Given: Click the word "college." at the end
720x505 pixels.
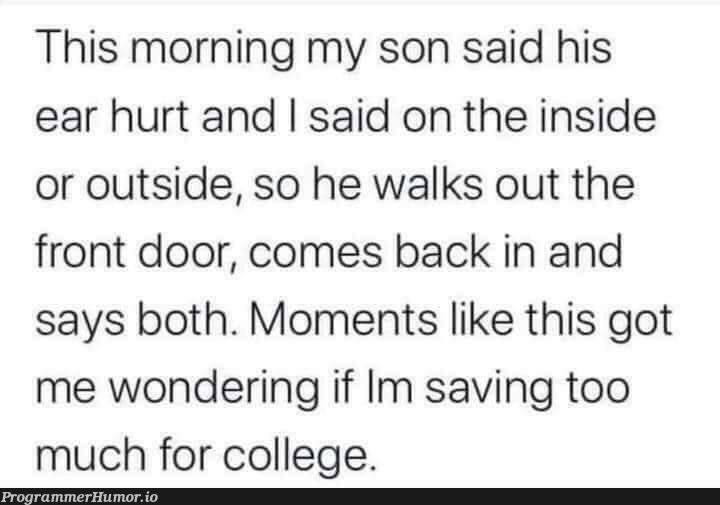Looking at the screenshot, I should click(300, 456).
